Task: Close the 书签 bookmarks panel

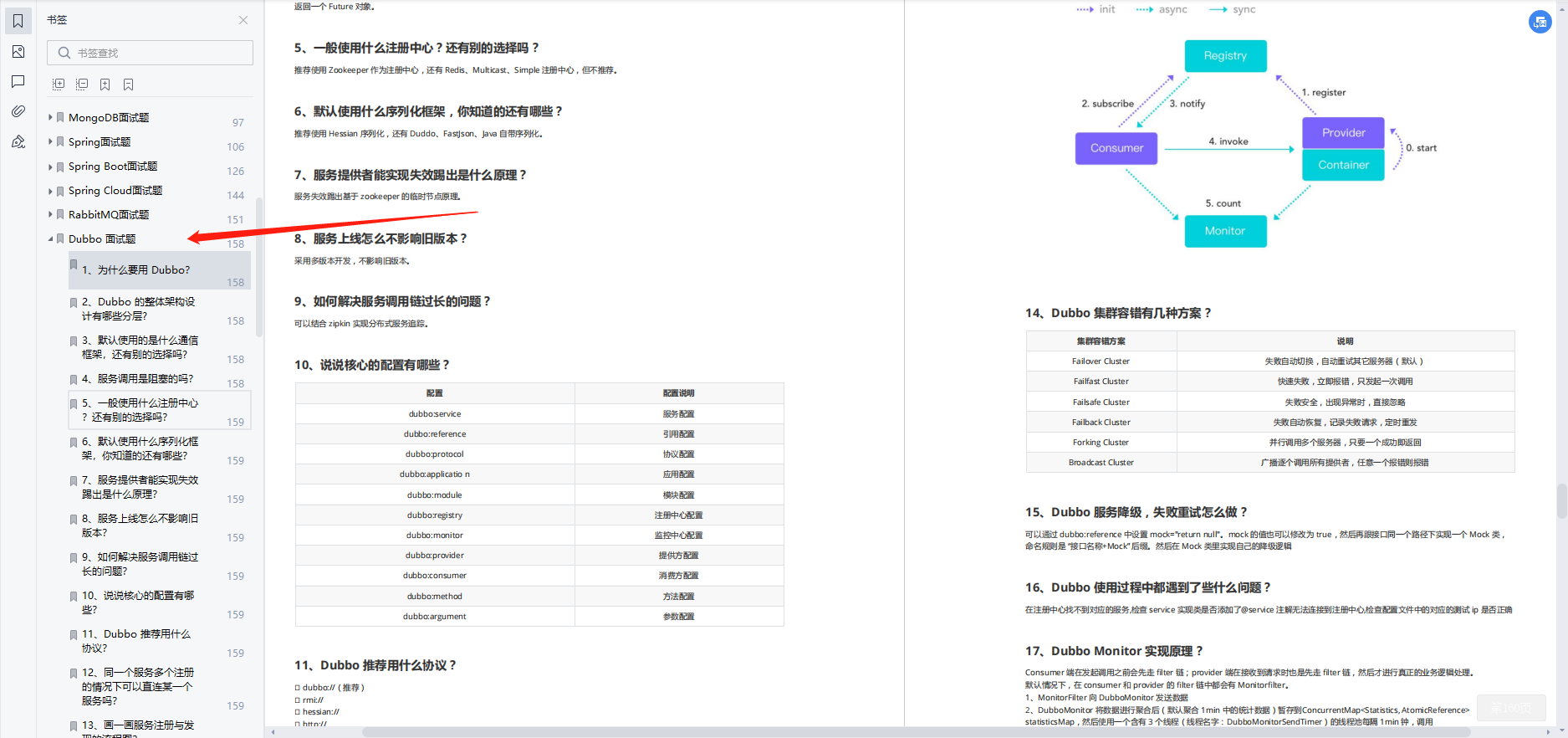Action: point(243,20)
